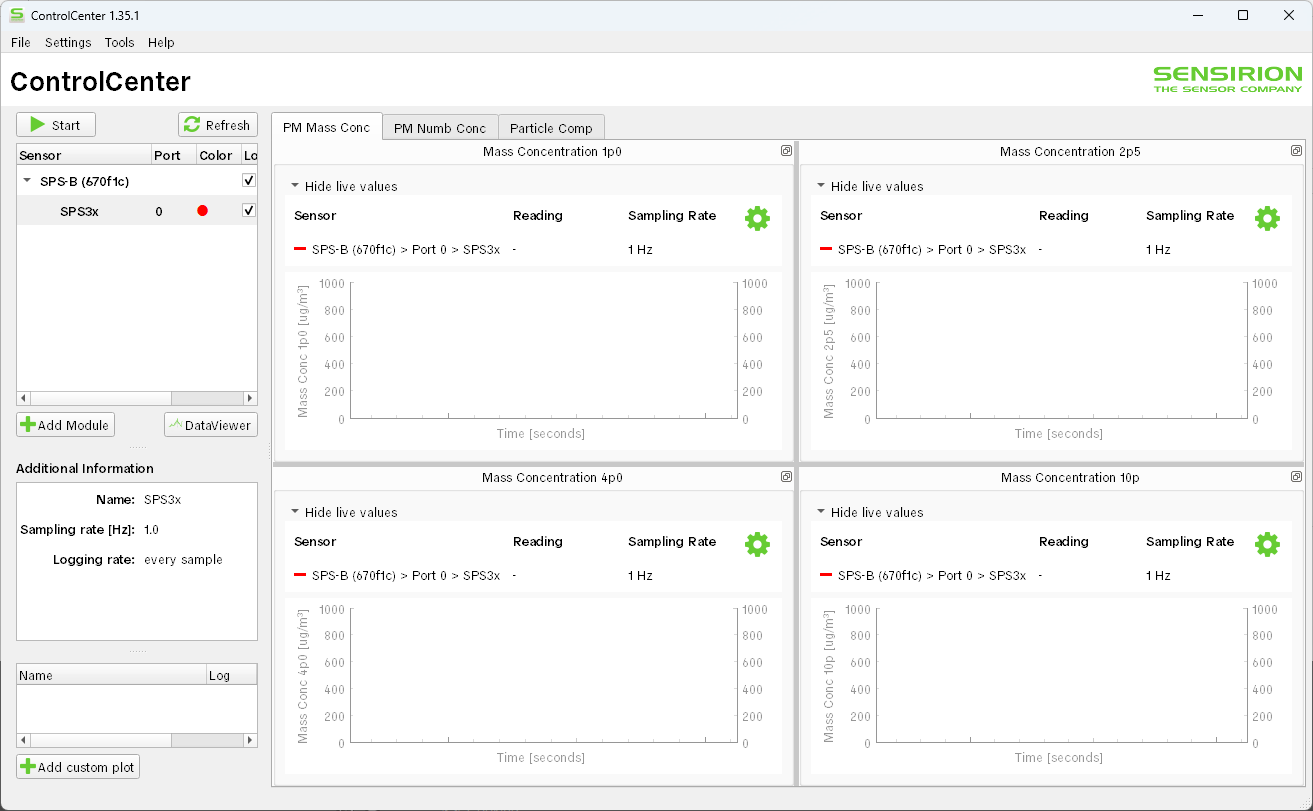Click the sampling rate value 1.0
Viewport: 1313px width, 811px height.
tap(151, 529)
